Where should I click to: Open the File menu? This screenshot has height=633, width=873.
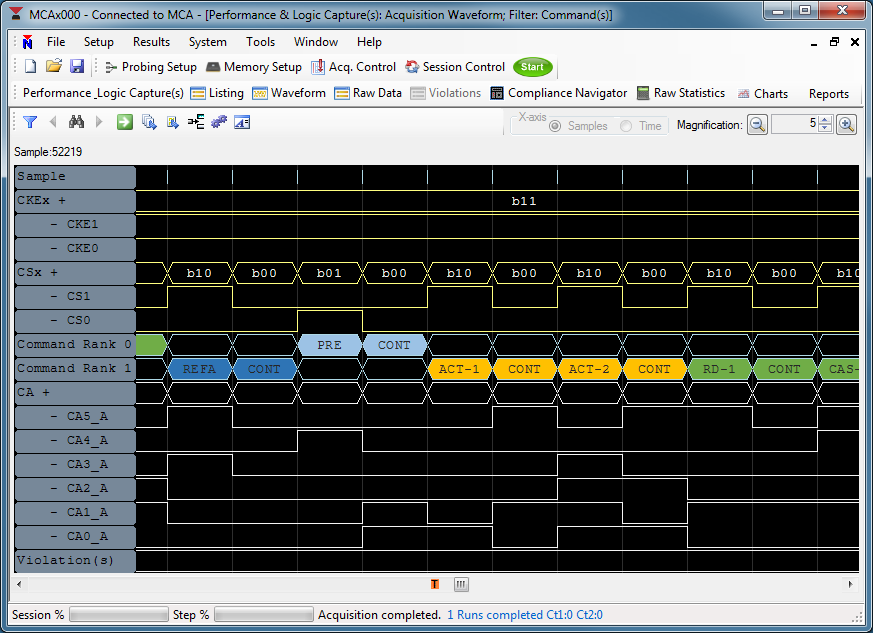pyautogui.click(x=56, y=42)
